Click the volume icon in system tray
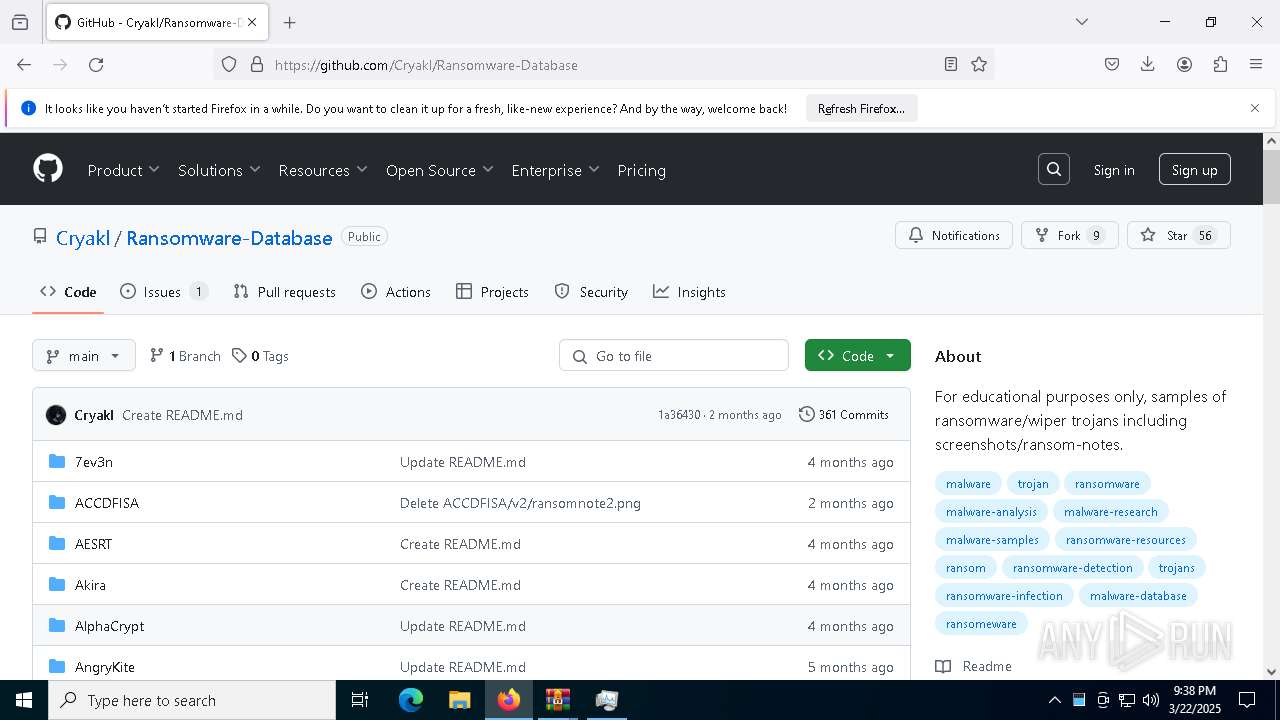The height and width of the screenshot is (720, 1280). [x=1151, y=700]
